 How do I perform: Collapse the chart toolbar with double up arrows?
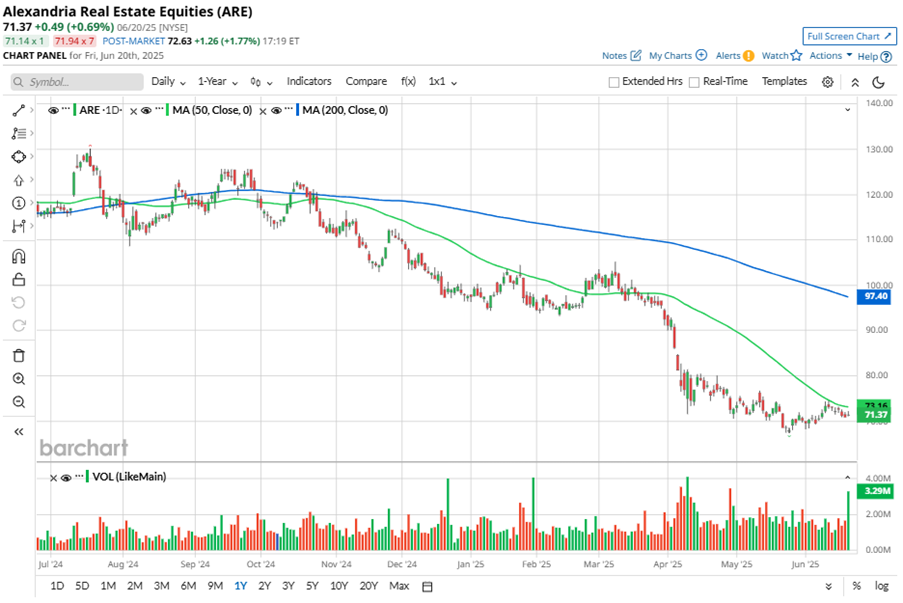point(855,82)
